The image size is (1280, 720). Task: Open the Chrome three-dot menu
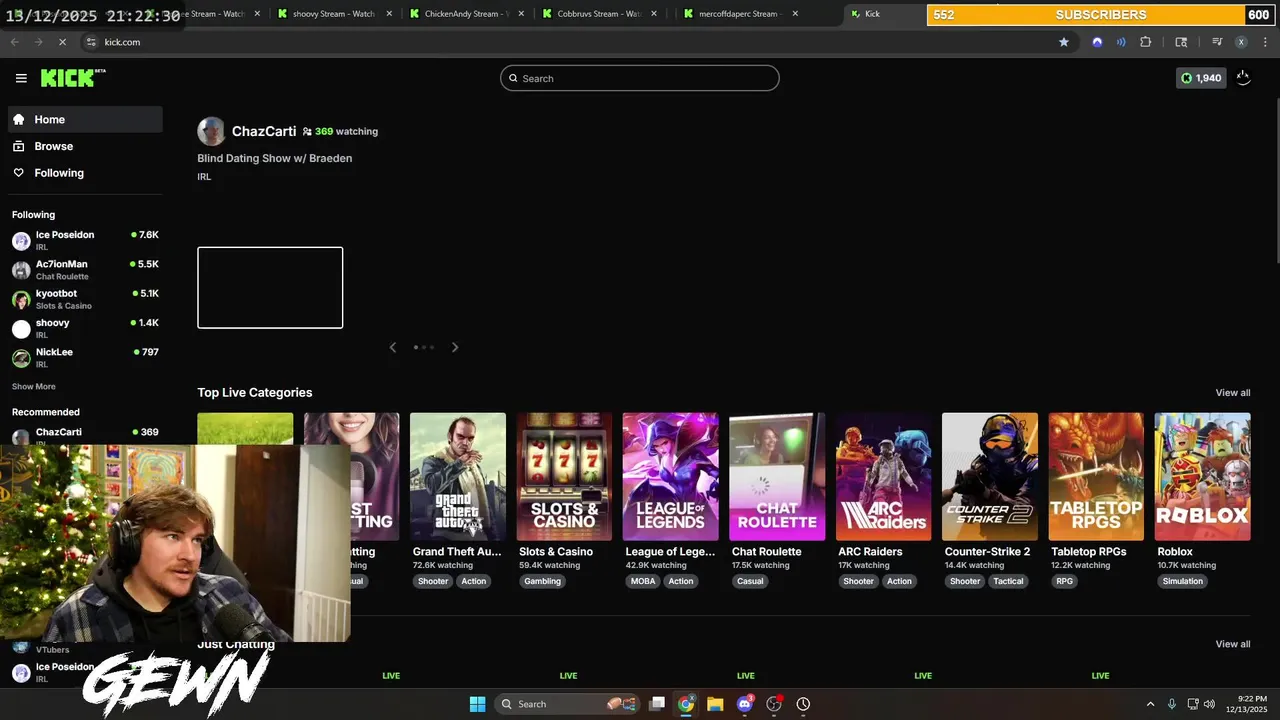[x=1266, y=42]
